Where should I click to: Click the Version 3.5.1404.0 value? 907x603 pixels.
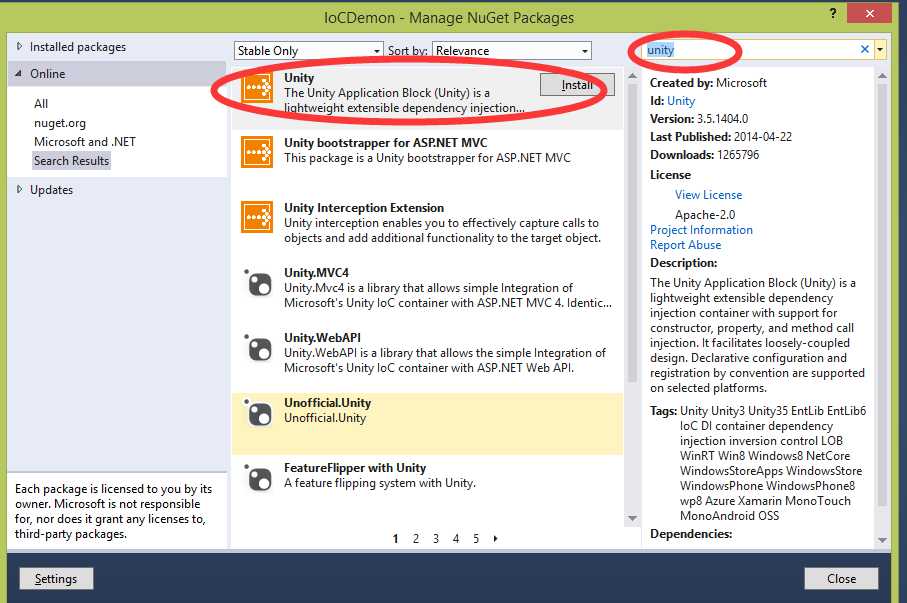click(722, 119)
